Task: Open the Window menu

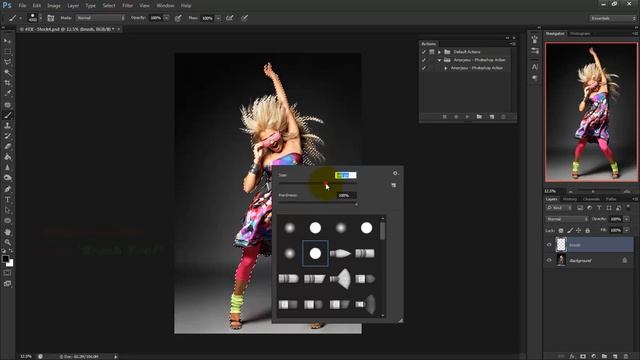Action: [x=165, y=6]
